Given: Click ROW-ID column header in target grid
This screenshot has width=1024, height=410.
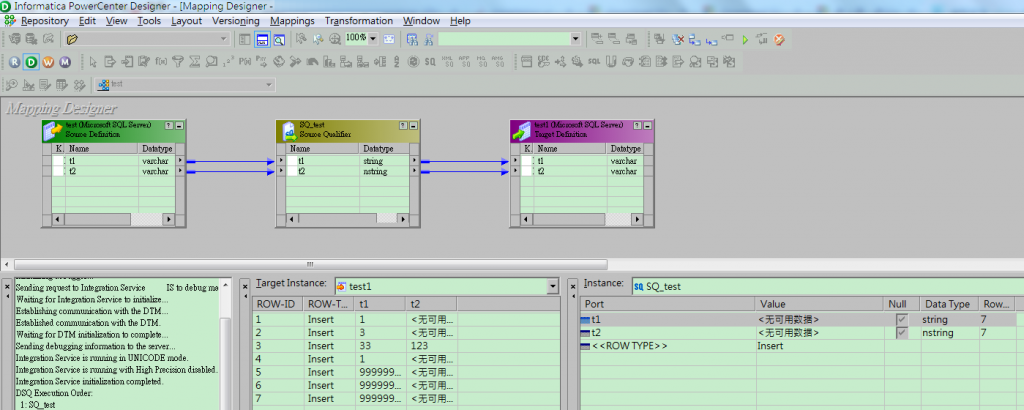Looking at the screenshot, I should click(278, 304).
